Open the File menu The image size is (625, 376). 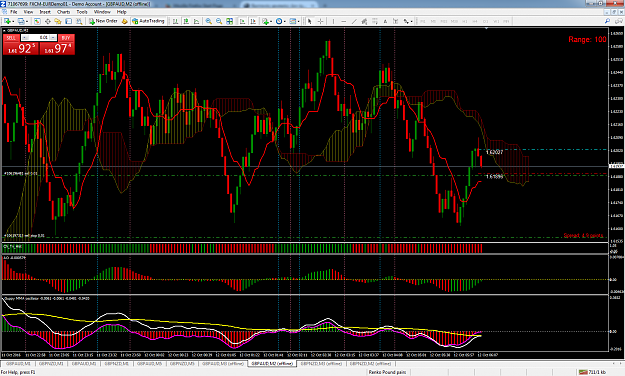pos(14,12)
